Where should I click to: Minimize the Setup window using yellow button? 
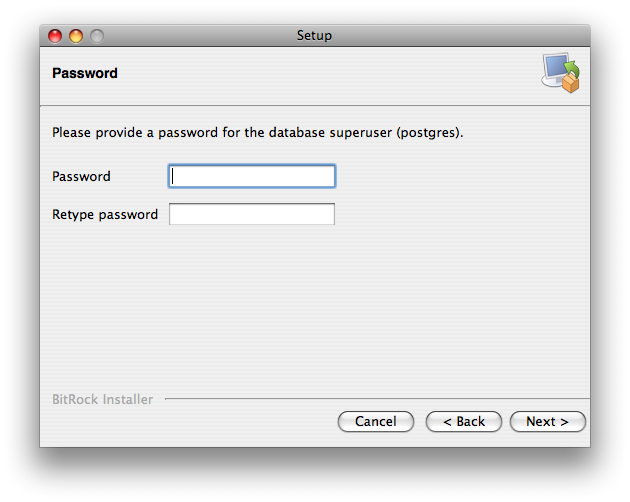[76, 36]
